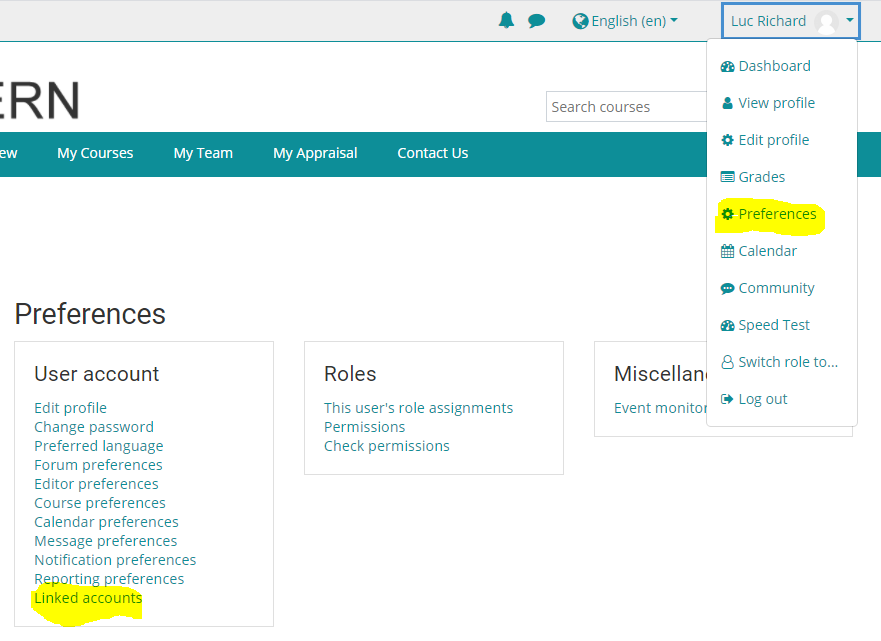Open Notification preferences link

115,560
